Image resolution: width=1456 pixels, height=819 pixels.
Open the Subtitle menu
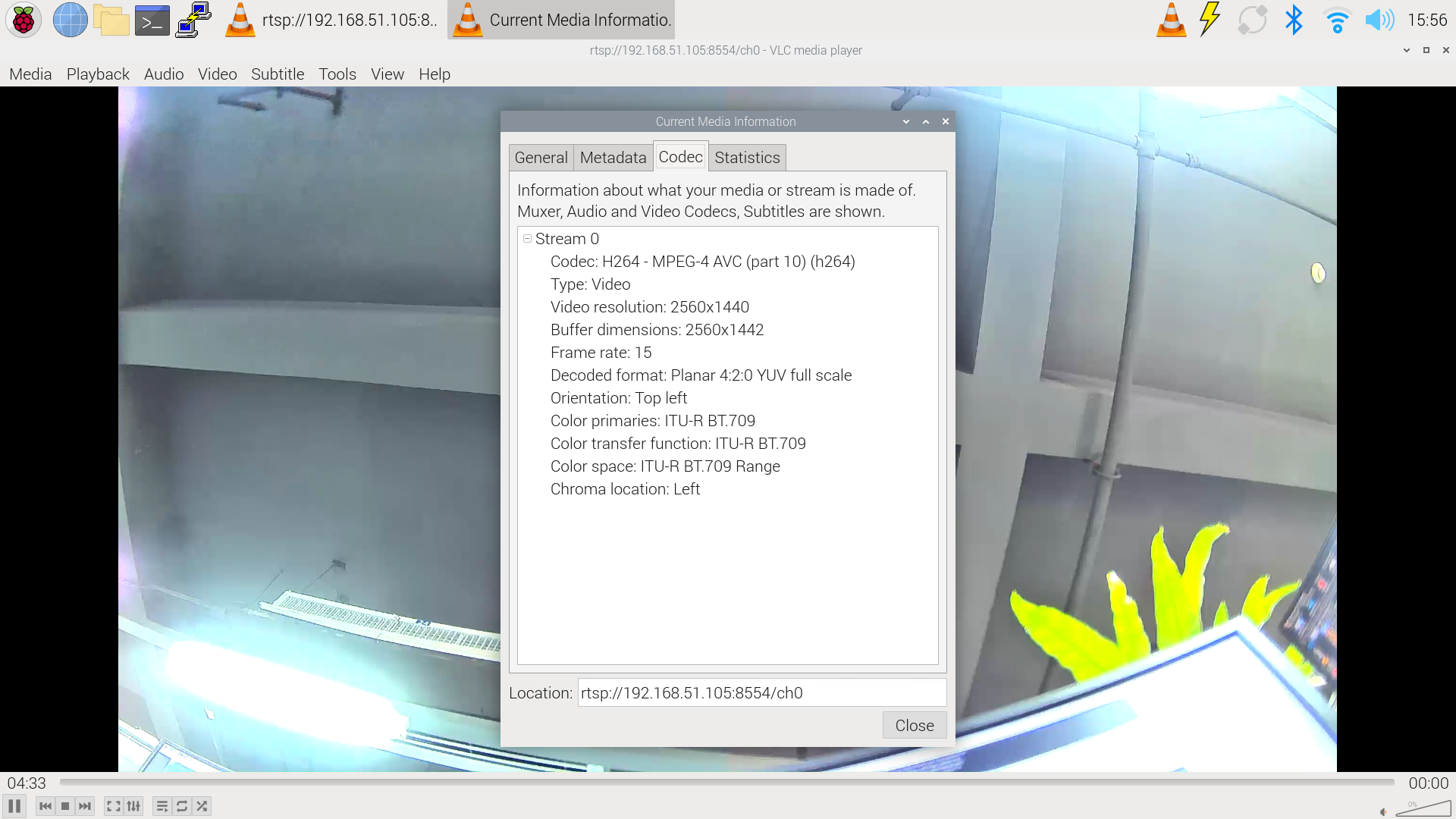click(278, 74)
